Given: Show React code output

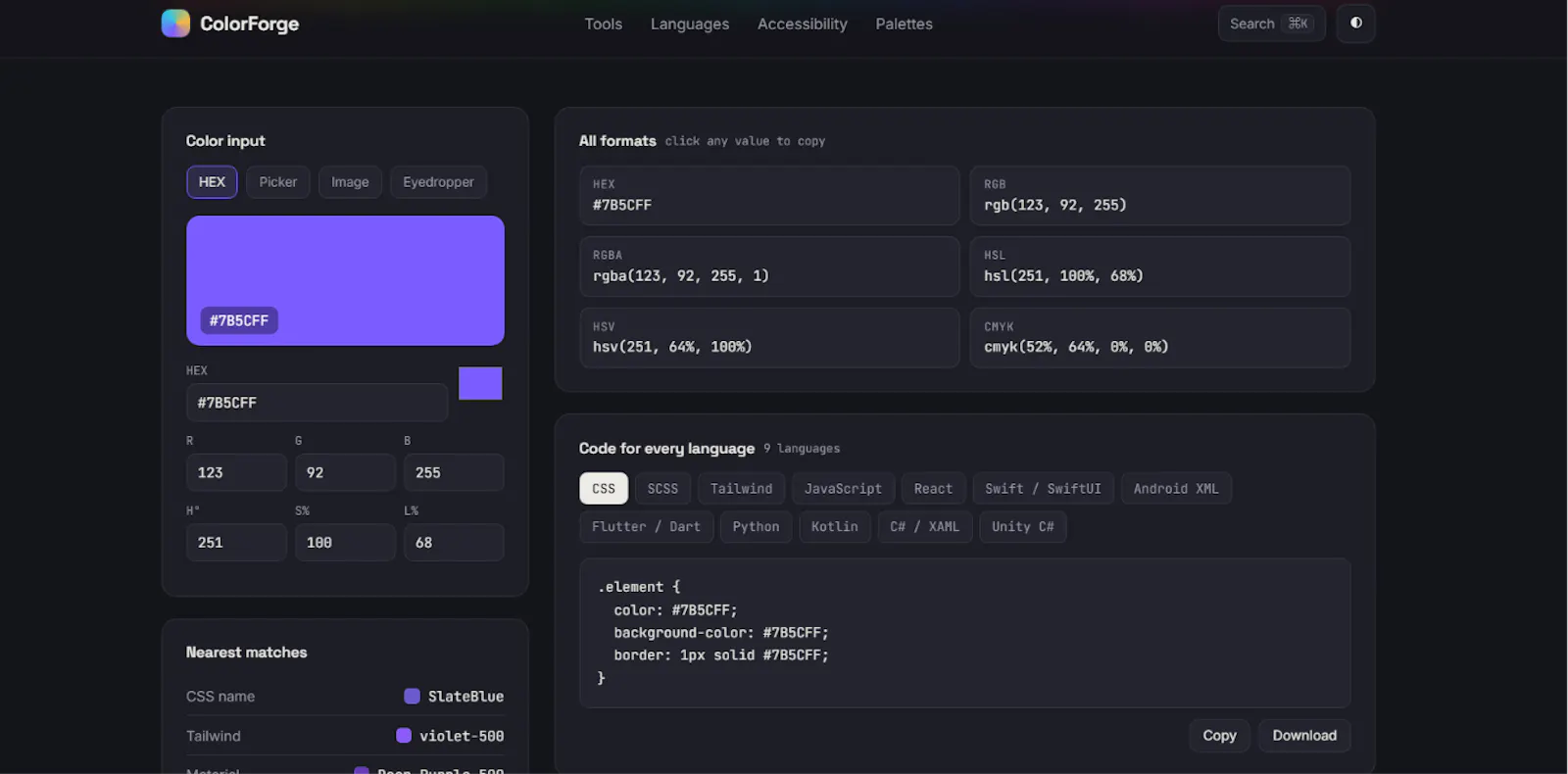Looking at the screenshot, I should (933, 489).
